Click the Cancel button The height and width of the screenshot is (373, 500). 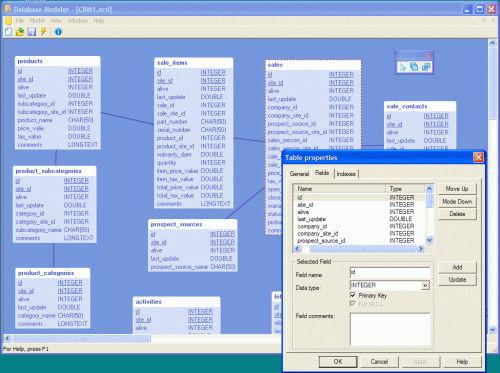click(379, 361)
